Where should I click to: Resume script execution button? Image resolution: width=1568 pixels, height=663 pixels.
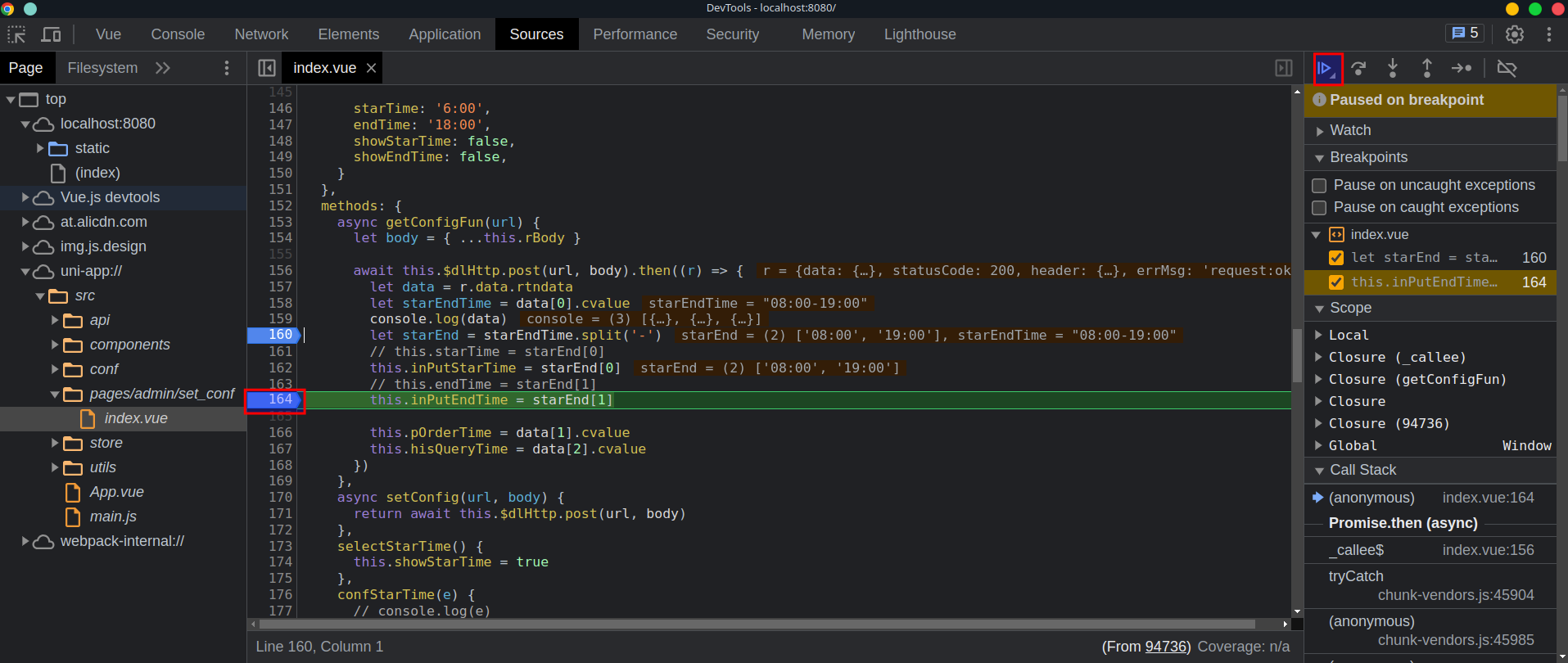(1327, 69)
